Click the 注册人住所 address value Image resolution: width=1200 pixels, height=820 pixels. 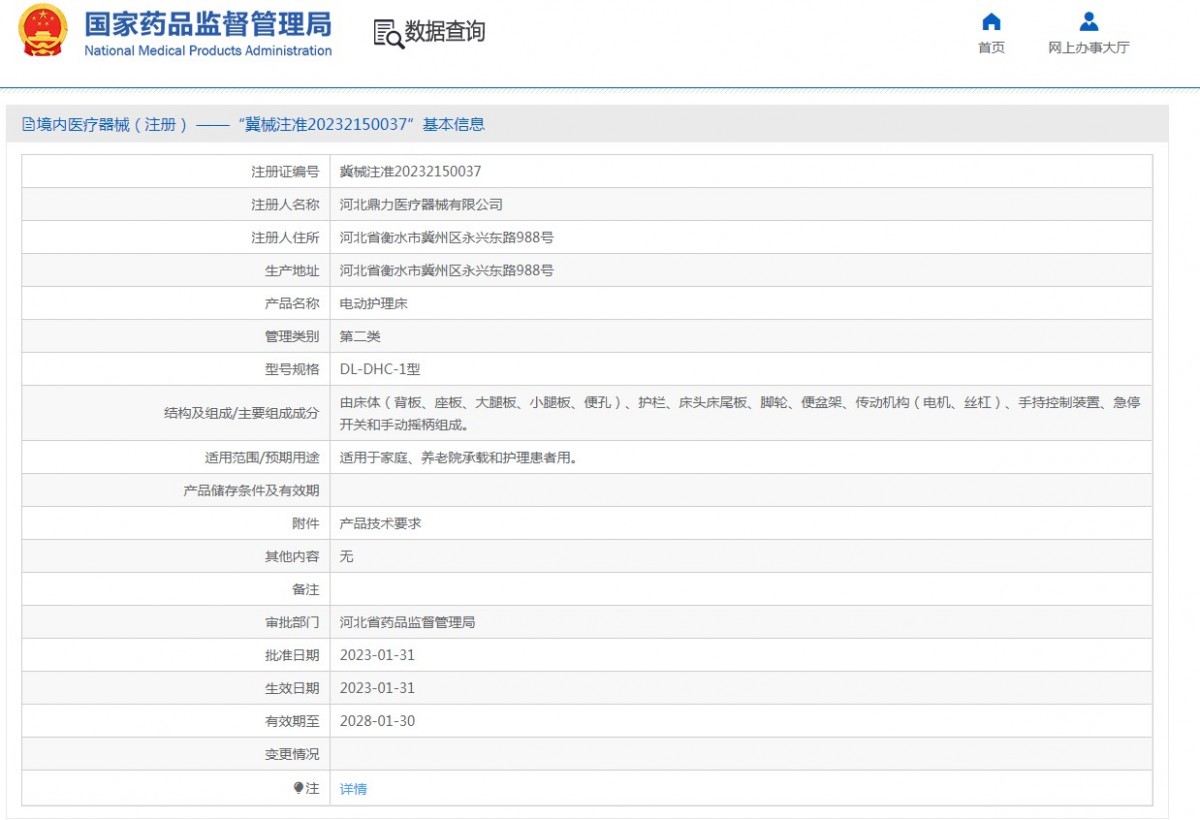(x=447, y=237)
